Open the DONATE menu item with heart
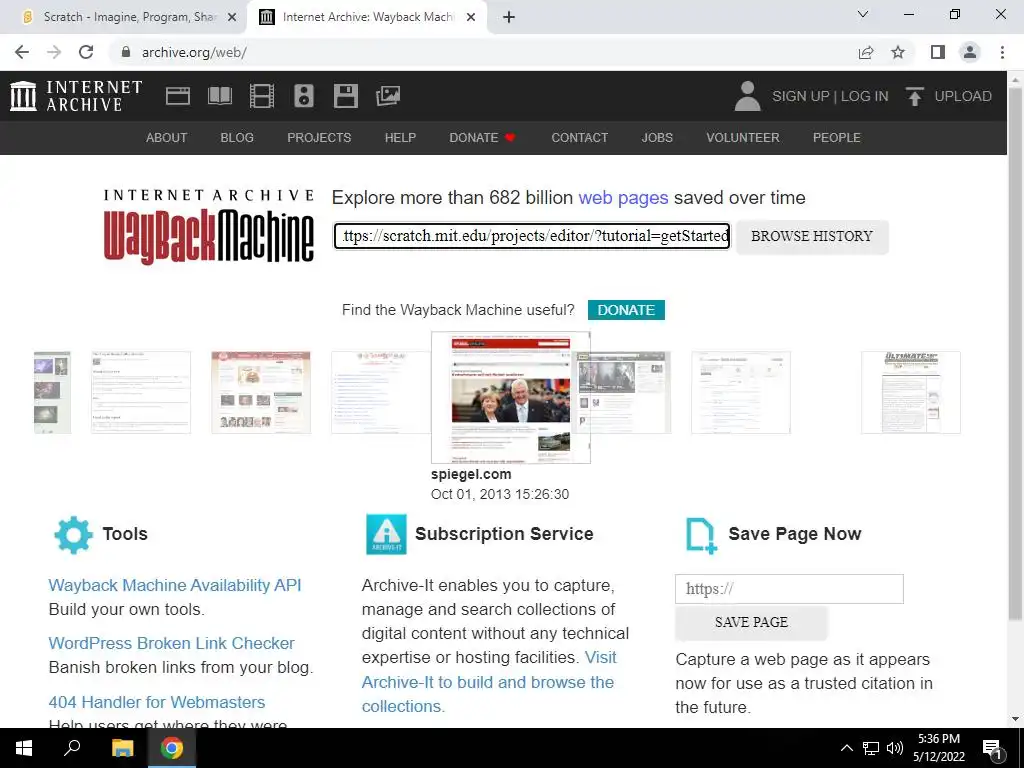The width and height of the screenshot is (1024, 768). pos(483,138)
